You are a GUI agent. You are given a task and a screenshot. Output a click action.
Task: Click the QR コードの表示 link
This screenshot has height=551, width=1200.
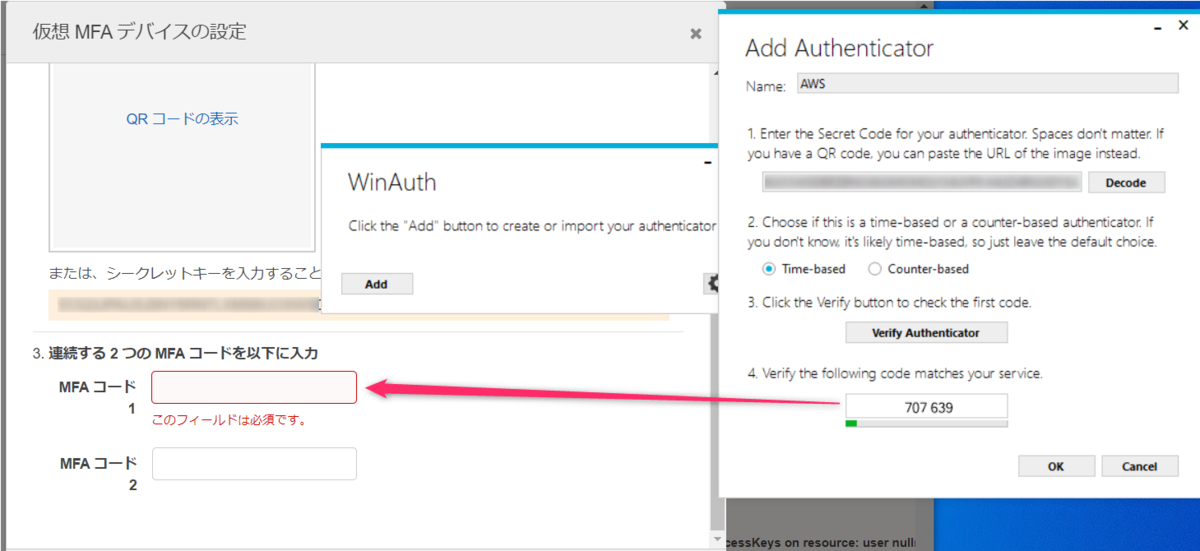click(182, 119)
